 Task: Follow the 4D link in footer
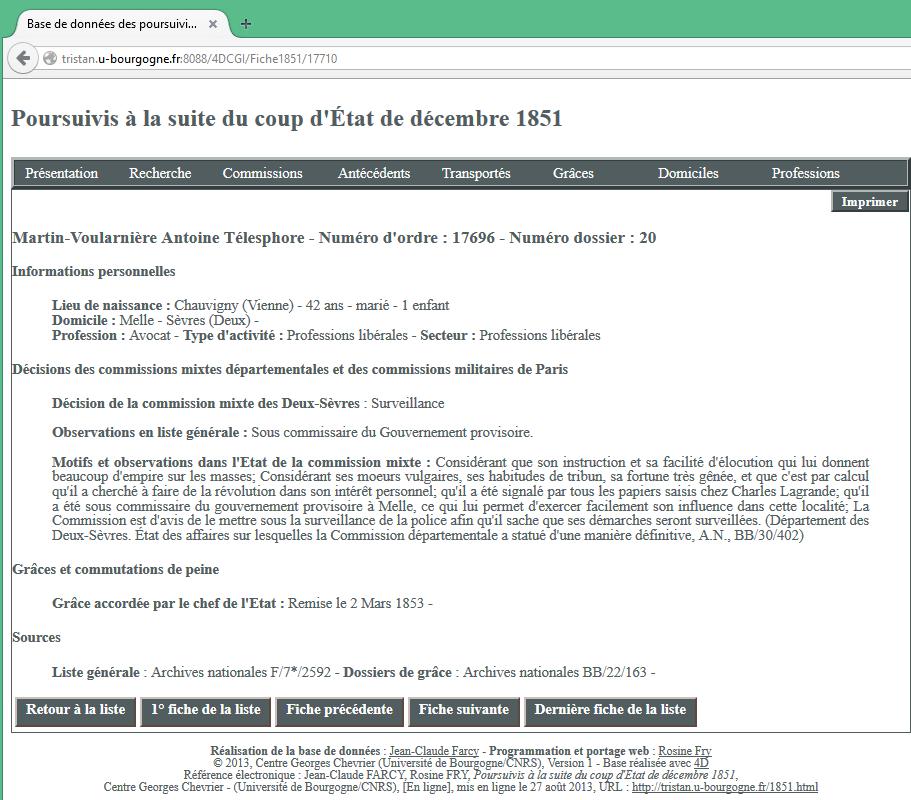tap(701, 763)
